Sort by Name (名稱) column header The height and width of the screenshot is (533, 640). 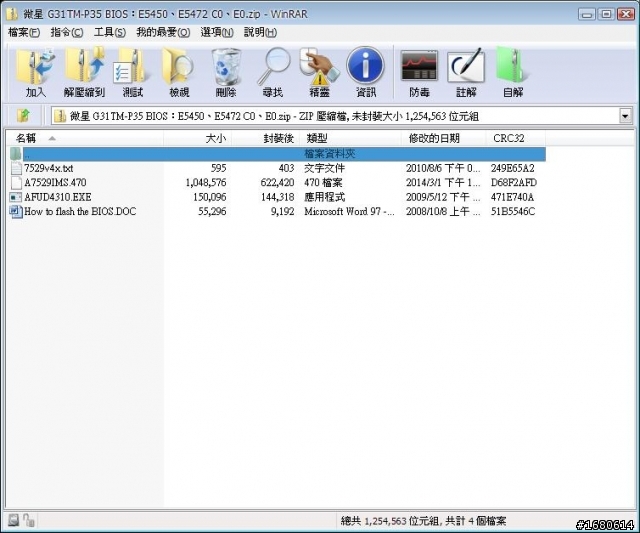click(x=85, y=138)
